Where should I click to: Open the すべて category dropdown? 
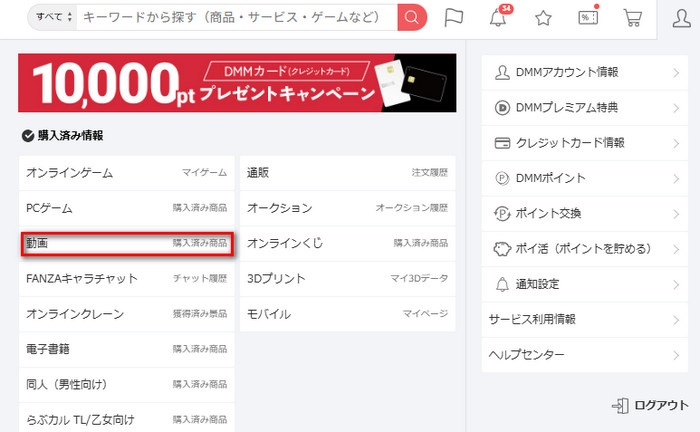click(x=53, y=17)
